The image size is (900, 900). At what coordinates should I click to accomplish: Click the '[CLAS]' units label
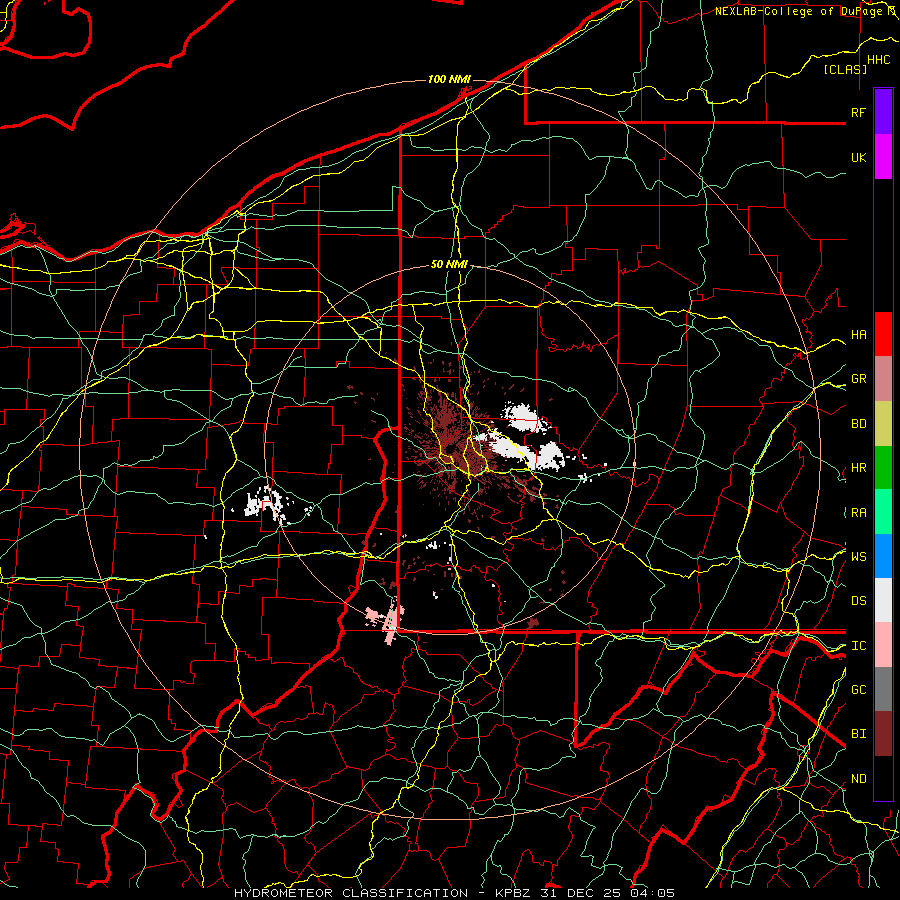[845, 70]
